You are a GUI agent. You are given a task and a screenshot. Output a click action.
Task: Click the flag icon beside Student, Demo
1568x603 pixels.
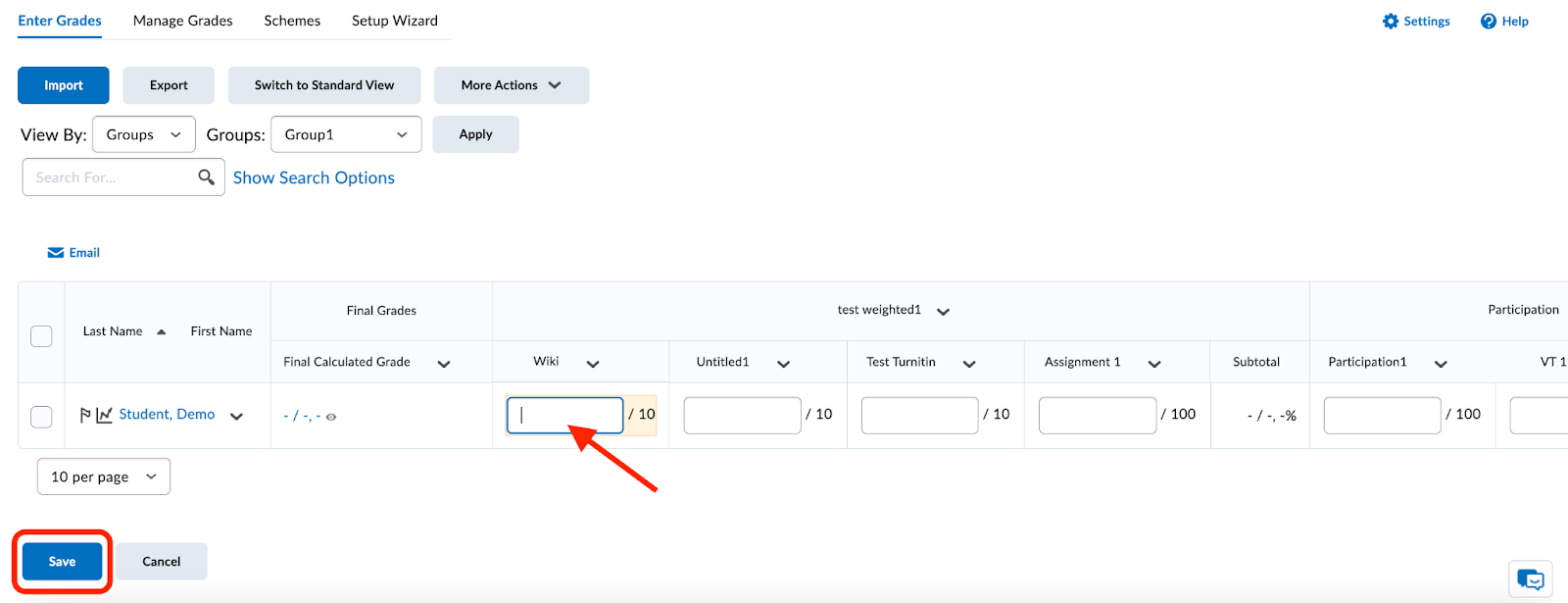pos(85,415)
